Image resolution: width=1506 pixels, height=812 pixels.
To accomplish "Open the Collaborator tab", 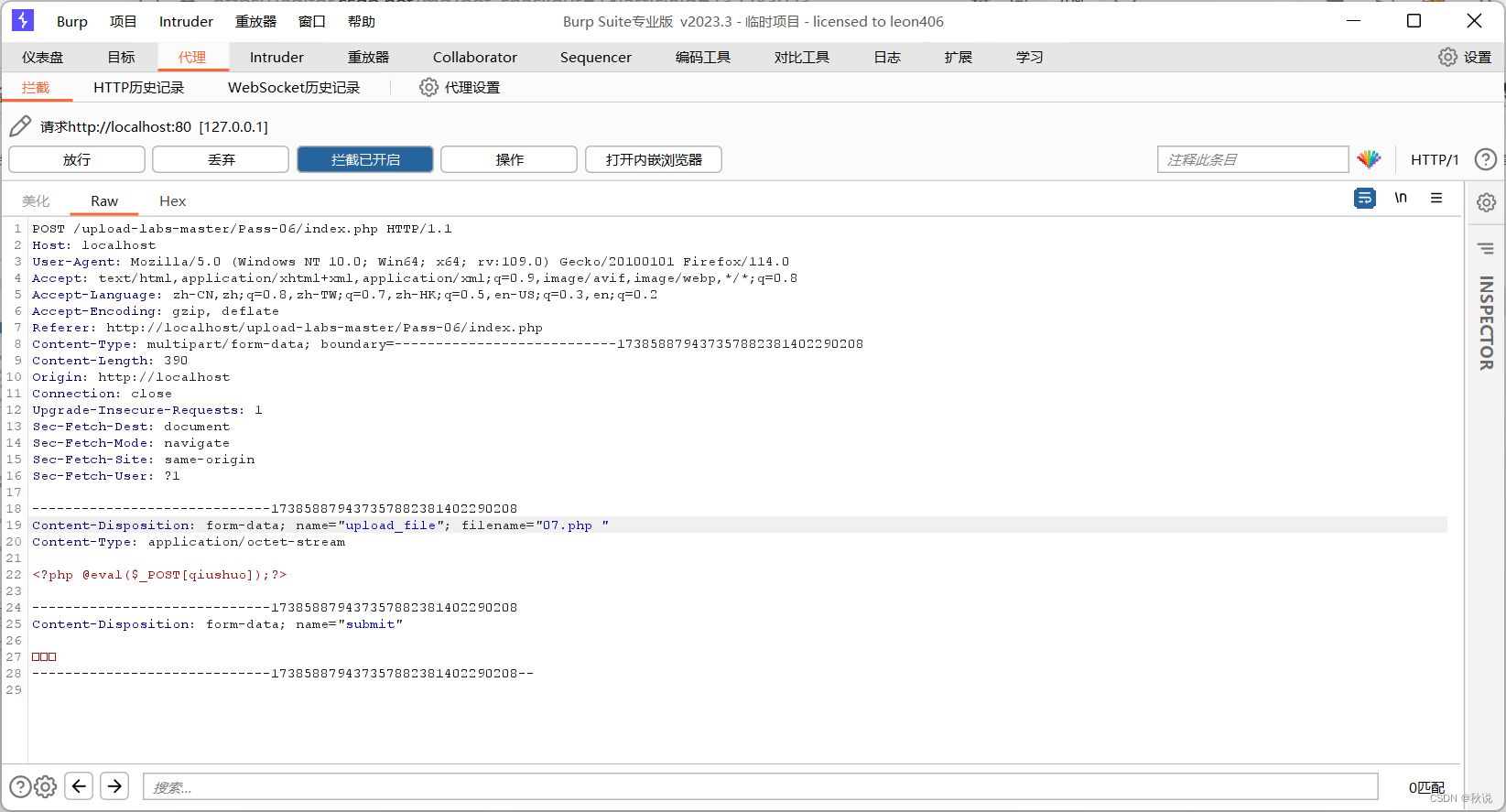I will point(475,57).
